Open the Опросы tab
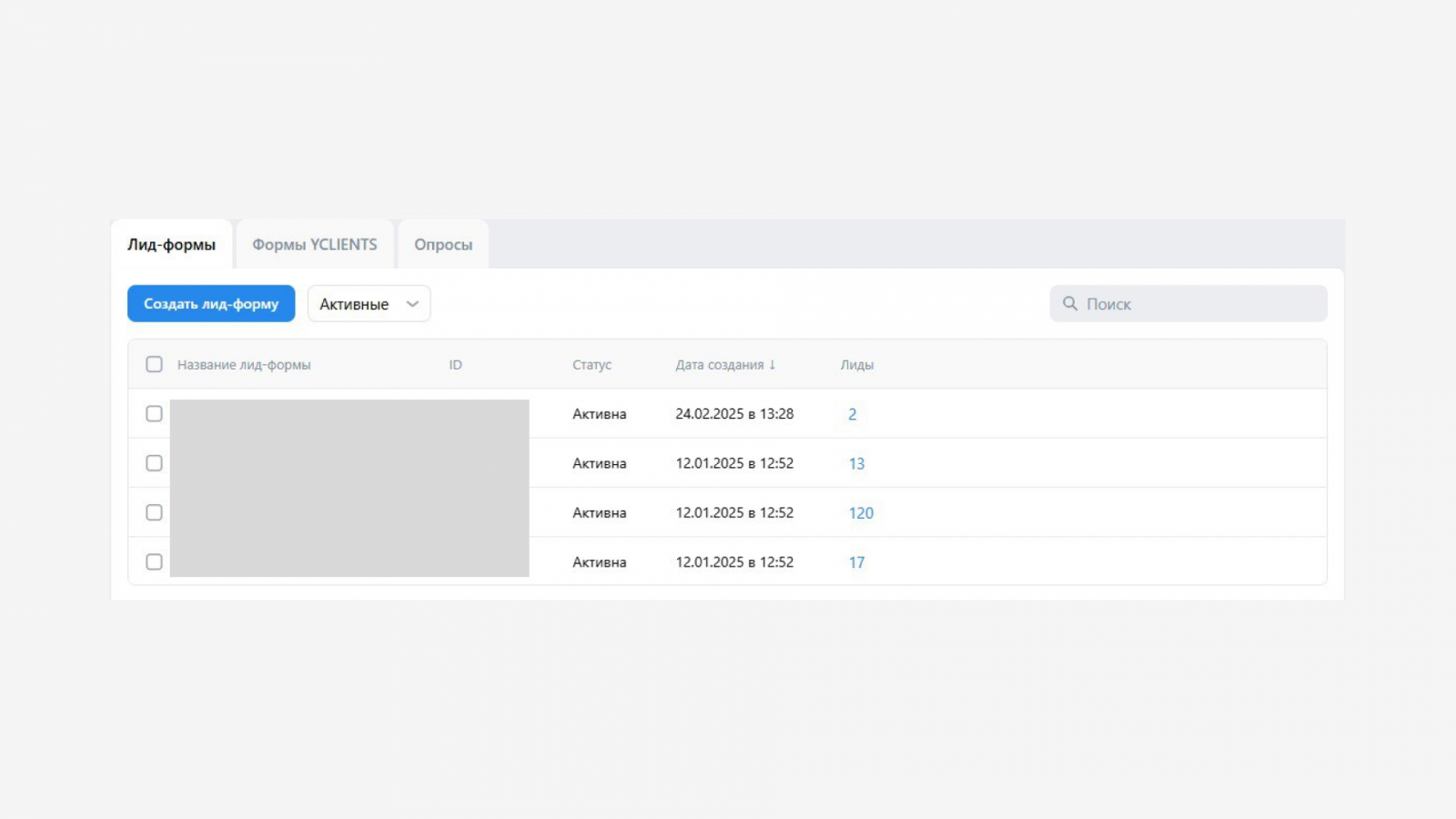The height and width of the screenshot is (819, 1456). tap(443, 245)
